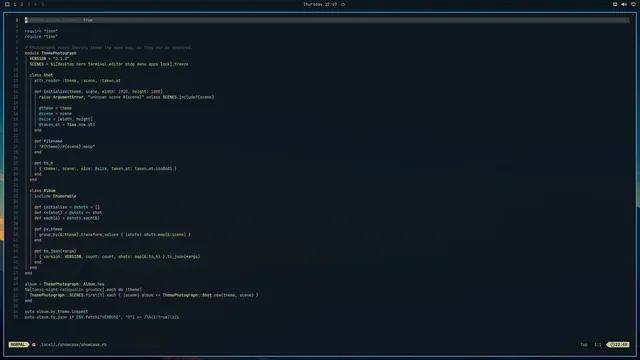640x360 pixels.
Task: Click the 'def <<(shot)' line
Action: (x=68, y=213)
